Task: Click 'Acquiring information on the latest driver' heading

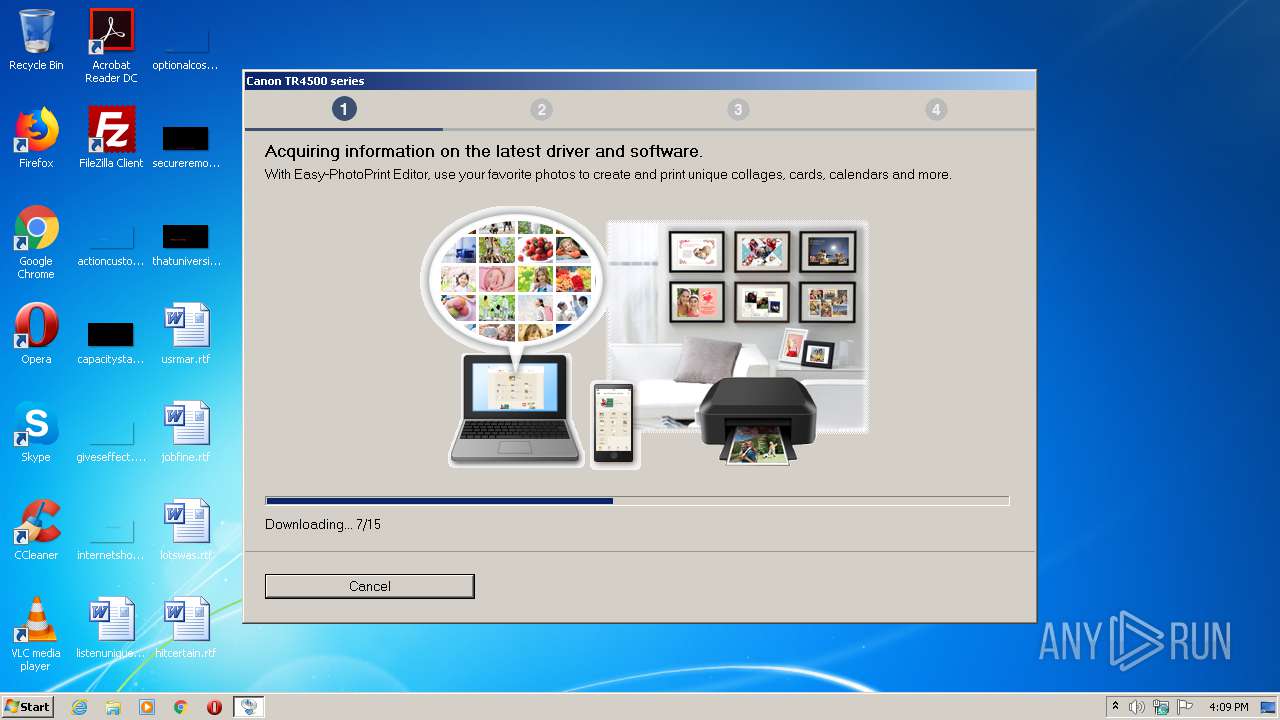Action: pyautogui.click(x=484, y=152)
